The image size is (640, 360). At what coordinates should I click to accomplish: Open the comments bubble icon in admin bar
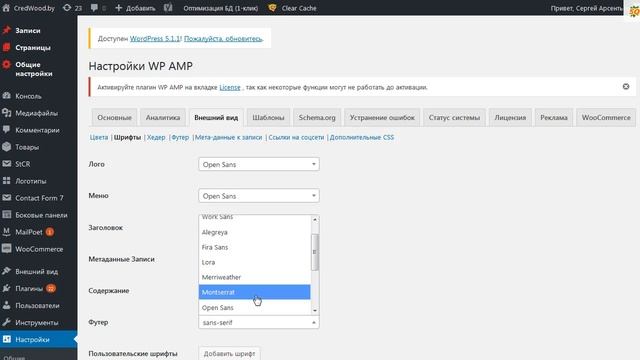[94, 8]
